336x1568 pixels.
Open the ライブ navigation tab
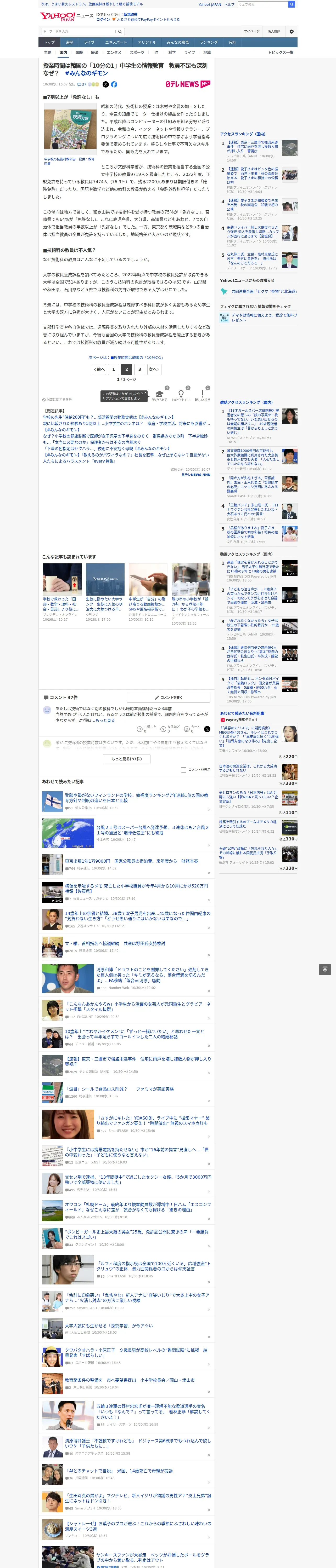(89, 43)
